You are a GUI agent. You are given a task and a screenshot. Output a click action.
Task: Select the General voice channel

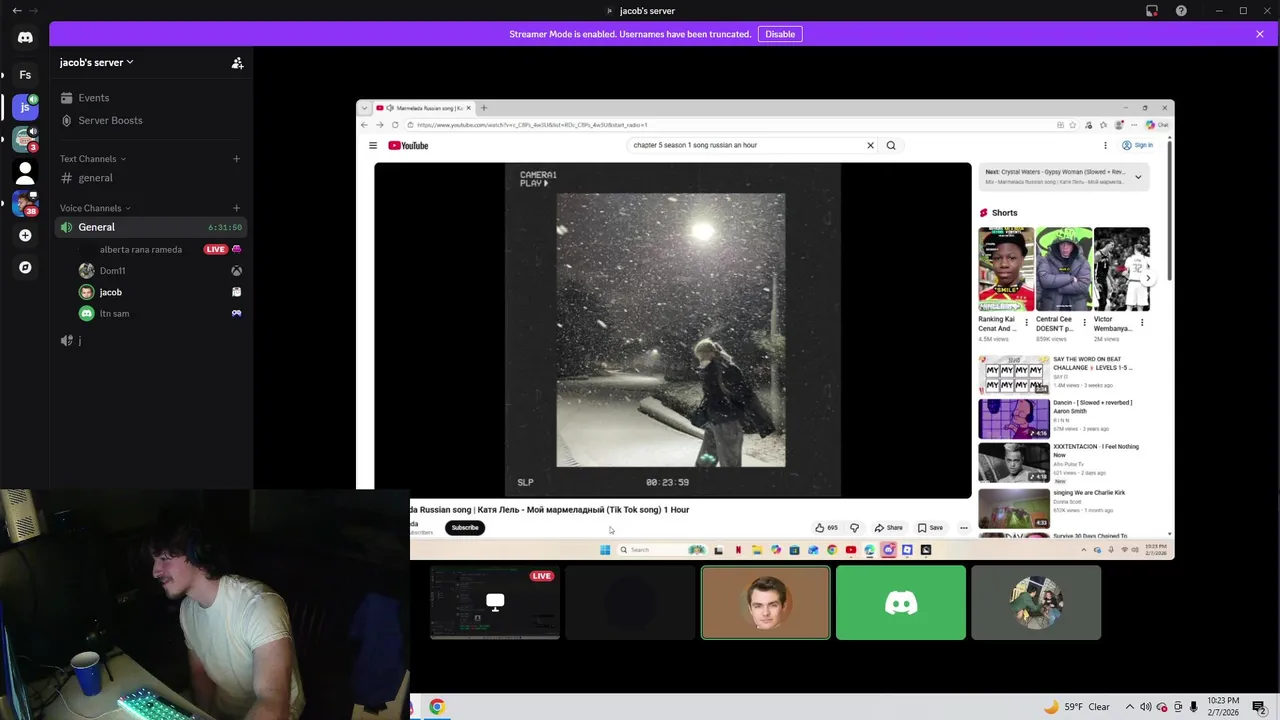[x=150, y=227]
